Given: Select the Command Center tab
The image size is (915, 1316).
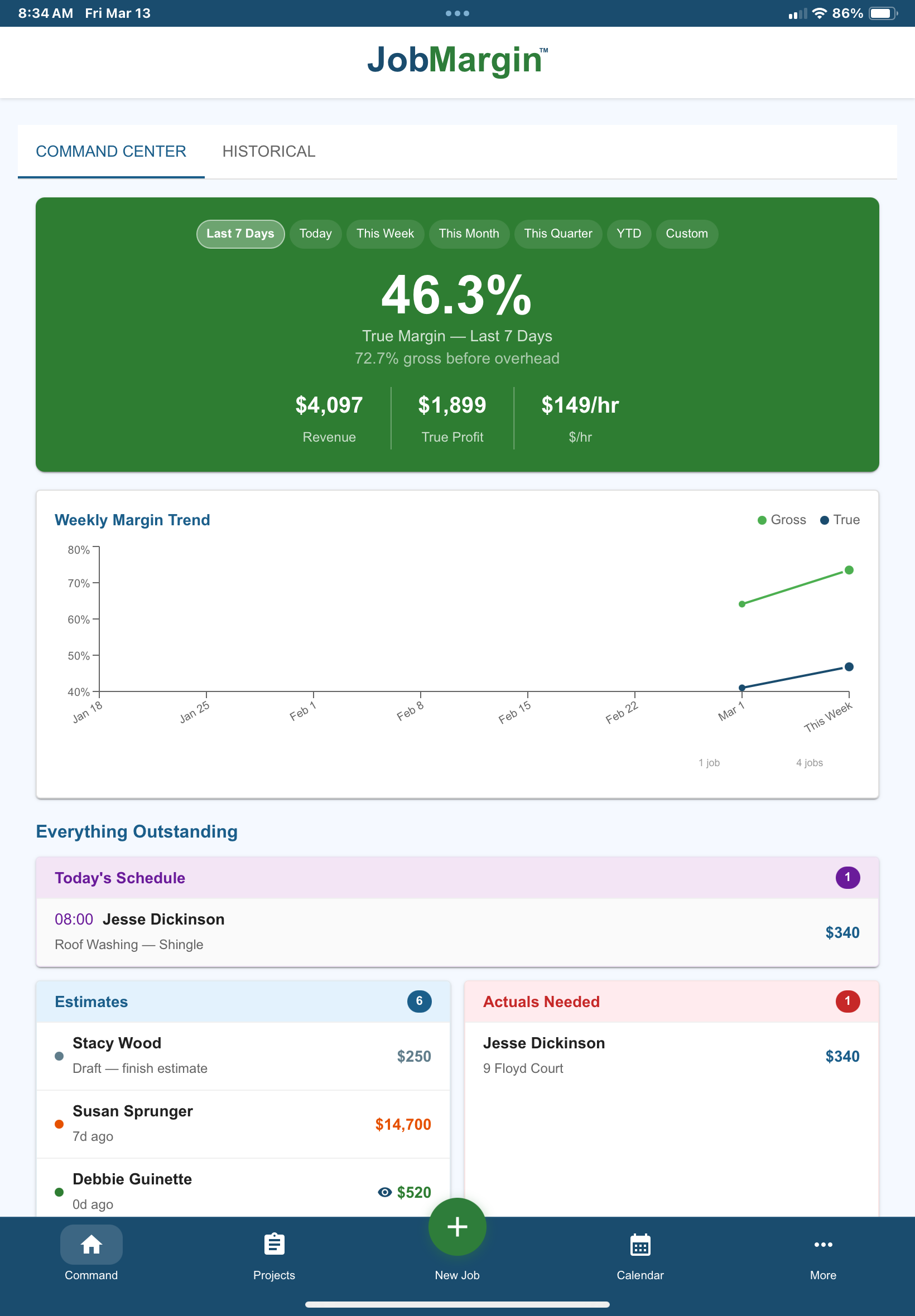Looking at the screenshot, I should 111,151.
